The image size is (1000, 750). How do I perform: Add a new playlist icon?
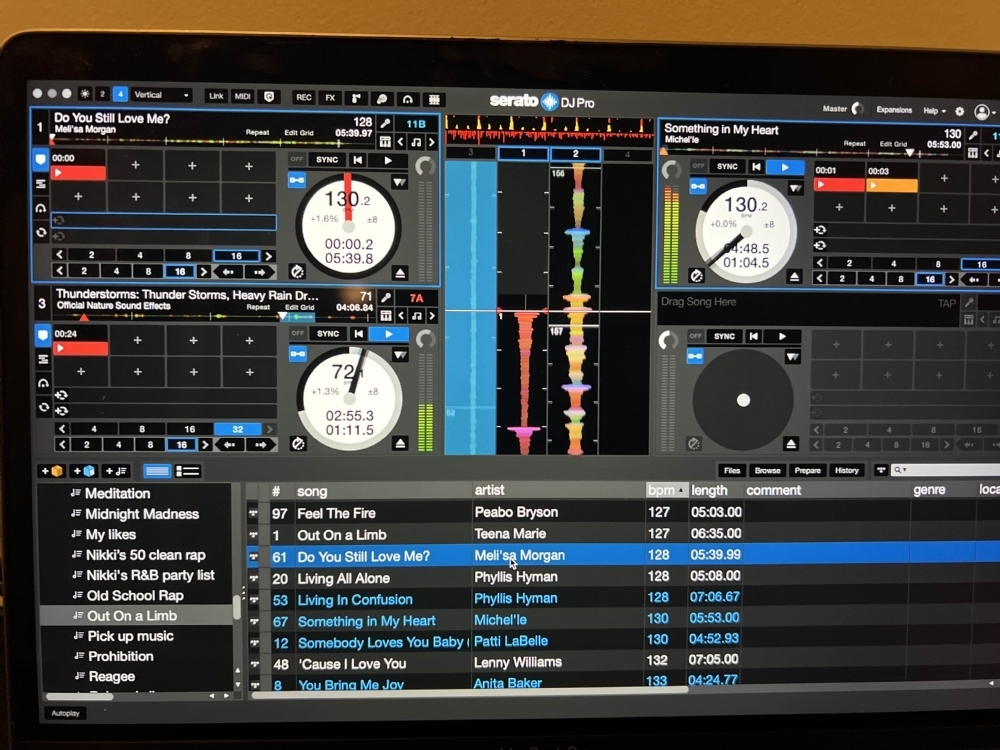point(115,471)
